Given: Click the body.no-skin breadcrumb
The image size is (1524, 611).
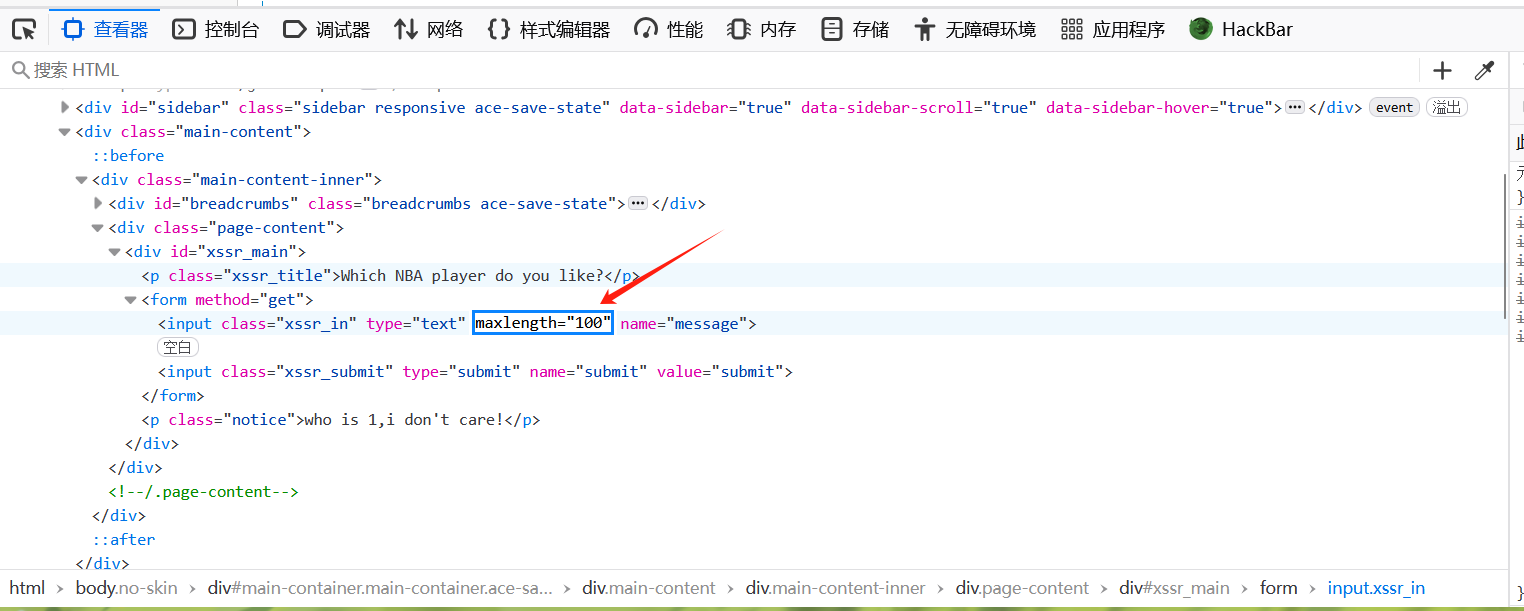Looking at the screenshot, I should coord(127,588).
